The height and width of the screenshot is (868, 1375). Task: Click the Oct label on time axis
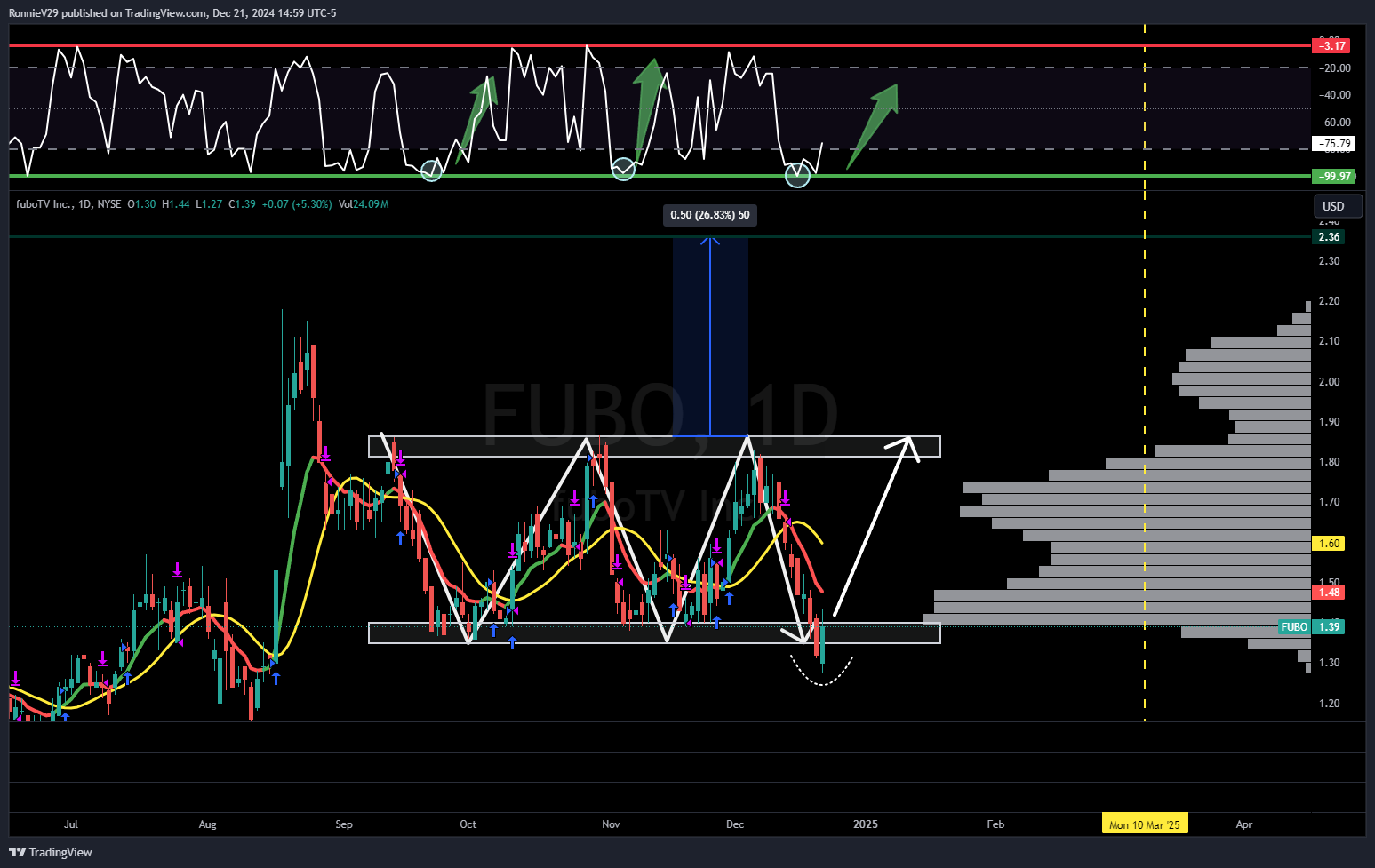[x=468, y=824]
